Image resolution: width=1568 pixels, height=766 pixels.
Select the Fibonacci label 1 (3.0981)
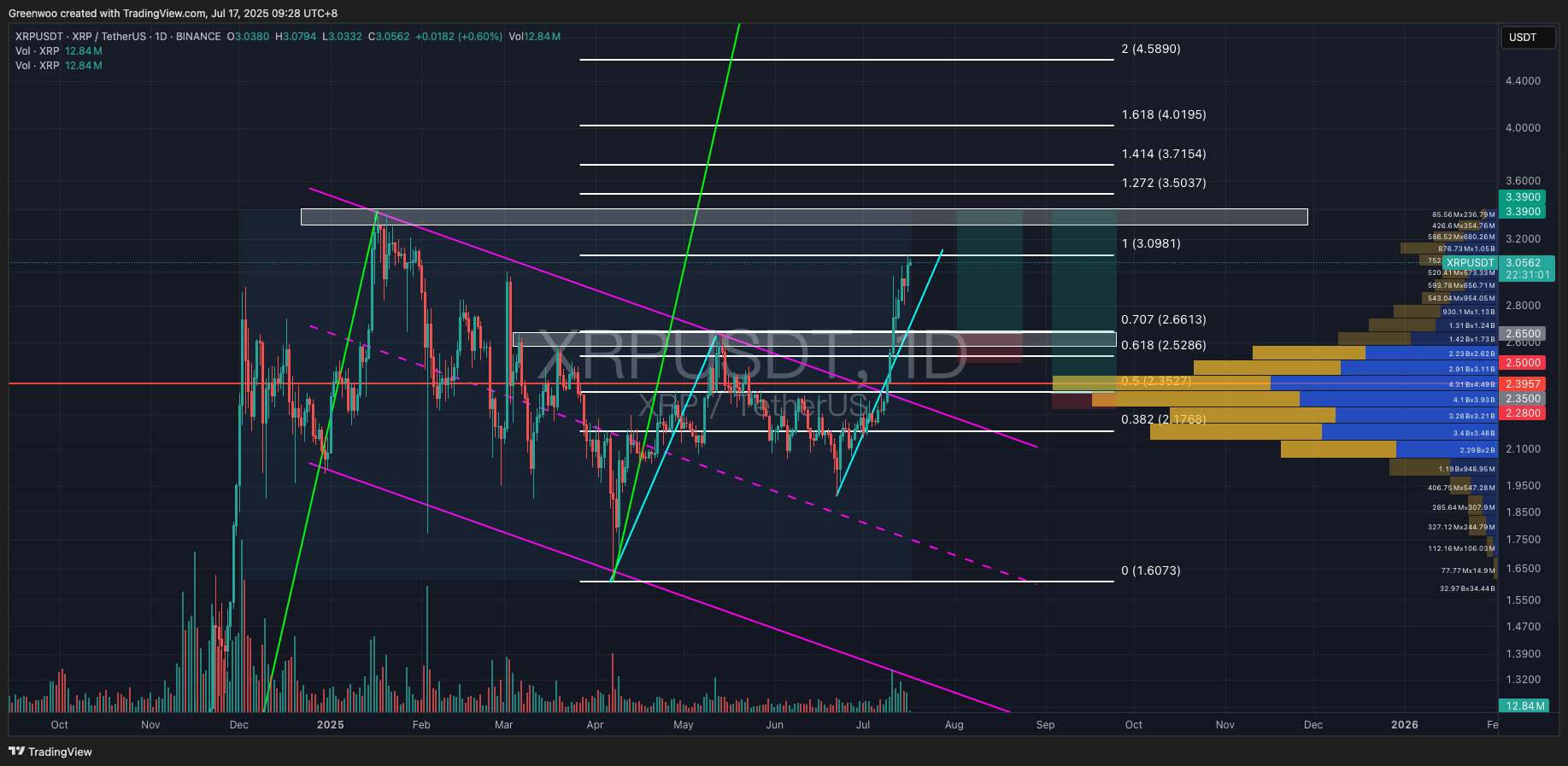click(x=1151, y=243)
